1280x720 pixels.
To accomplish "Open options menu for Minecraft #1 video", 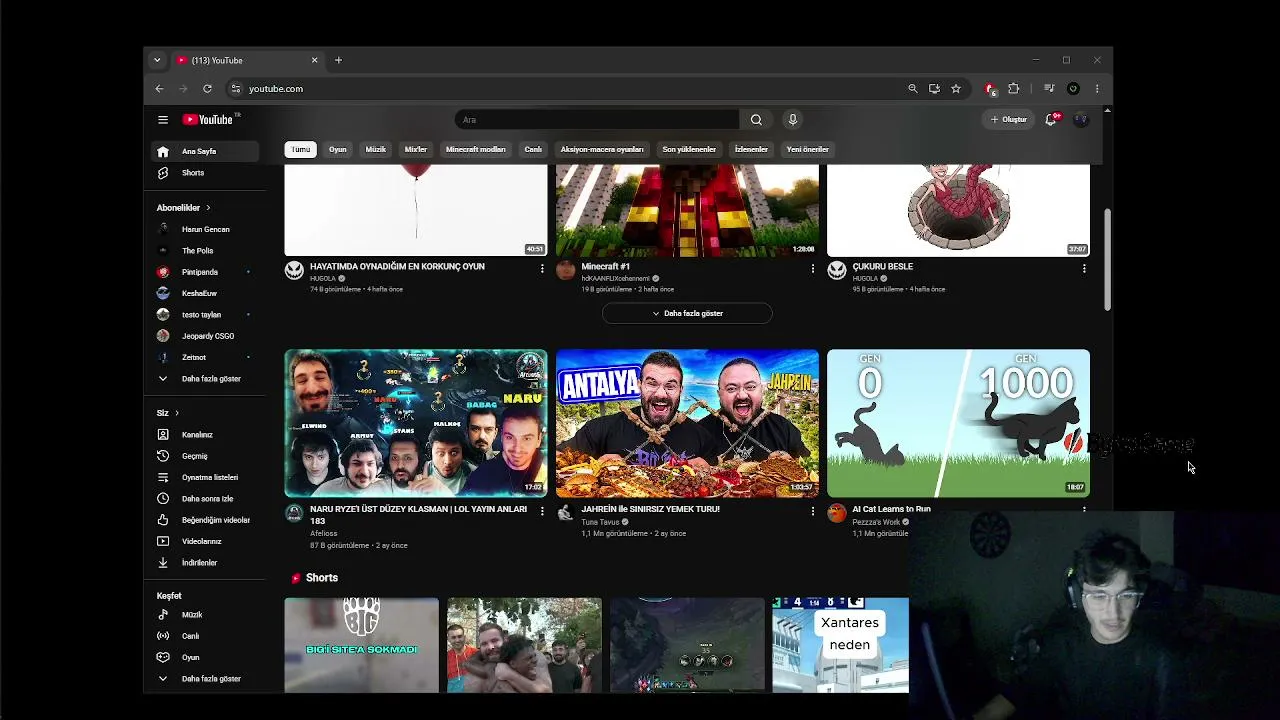I will (x=812, y=268).
